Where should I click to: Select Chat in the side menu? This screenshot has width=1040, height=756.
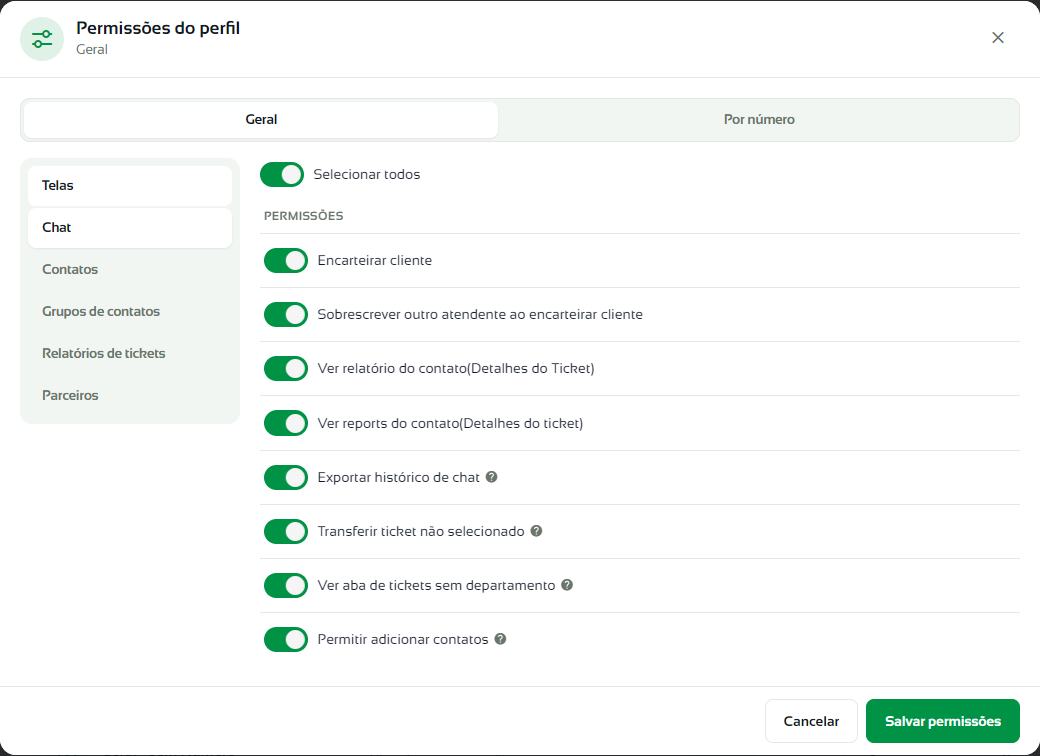[x=130, y=227]
